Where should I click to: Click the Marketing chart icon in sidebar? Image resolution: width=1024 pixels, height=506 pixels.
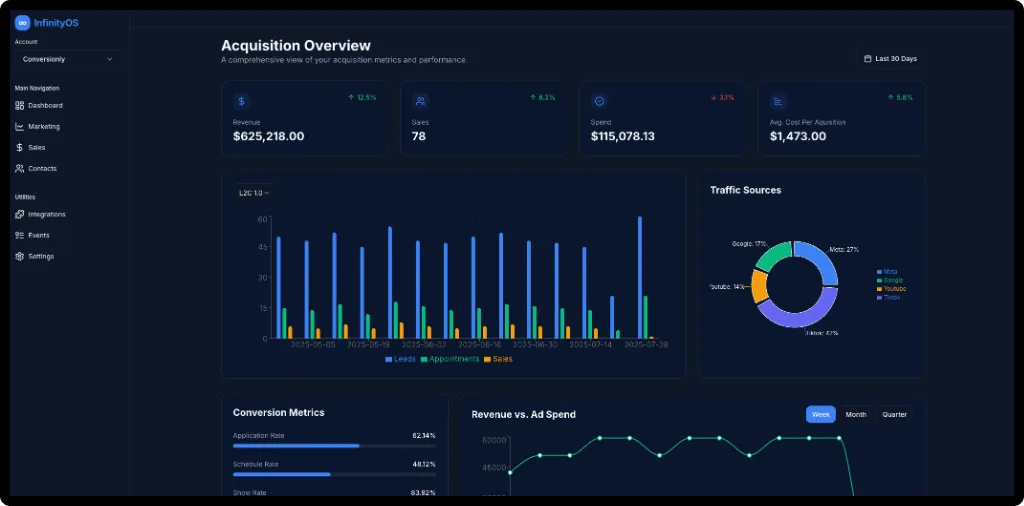pos(20,127)
